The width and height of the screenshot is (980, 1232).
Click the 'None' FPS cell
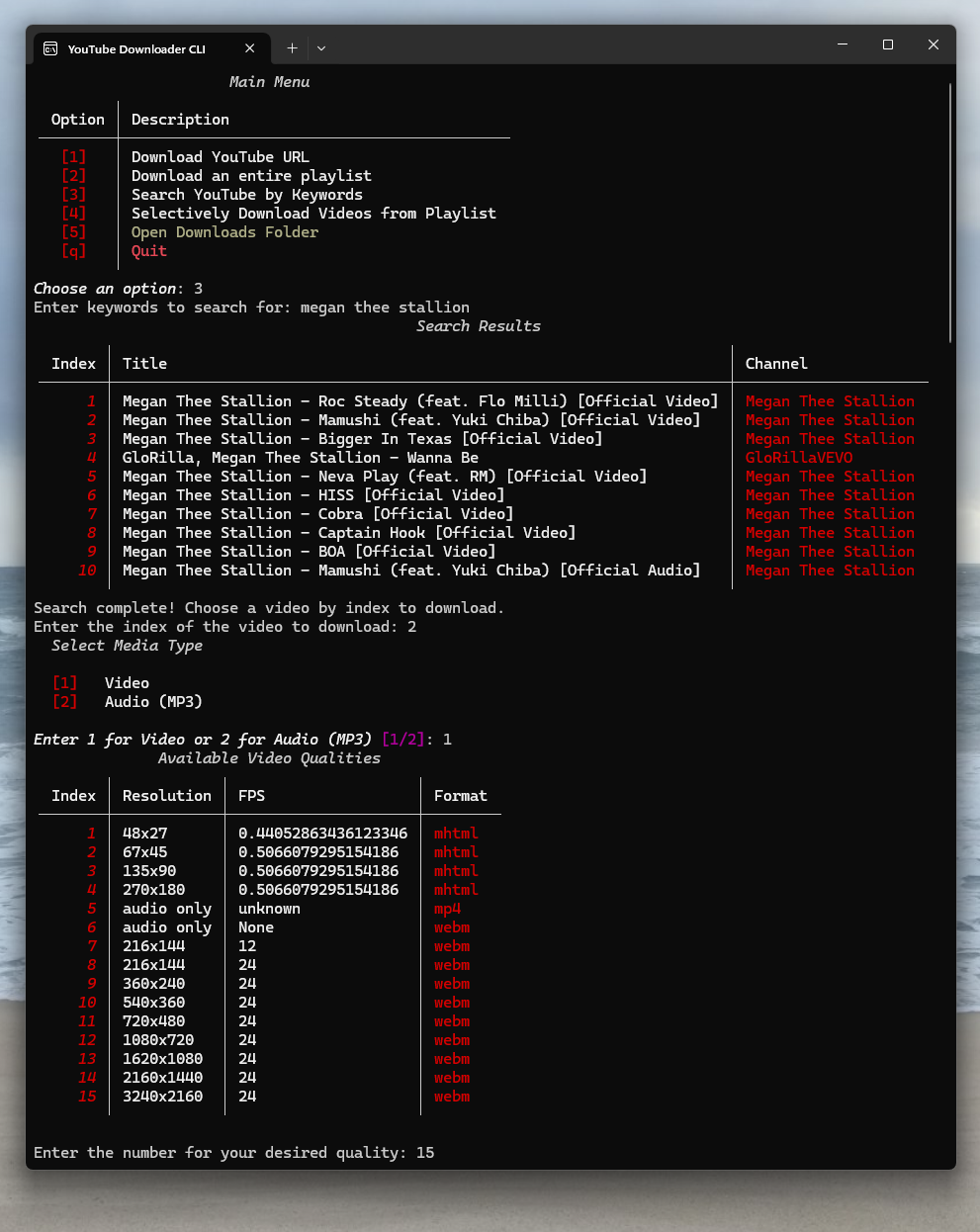256,927
